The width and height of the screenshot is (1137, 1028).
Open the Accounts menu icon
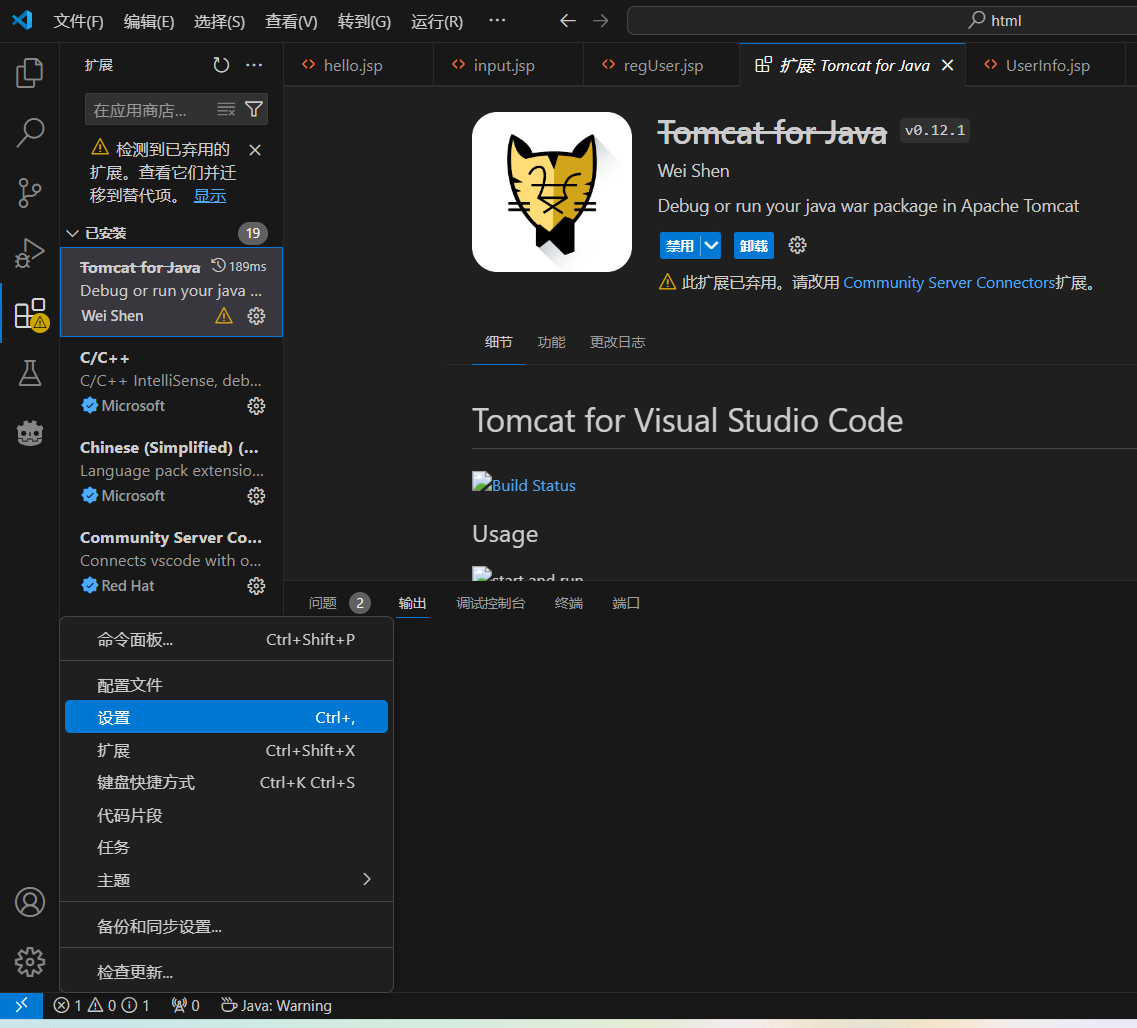(30, 902)
